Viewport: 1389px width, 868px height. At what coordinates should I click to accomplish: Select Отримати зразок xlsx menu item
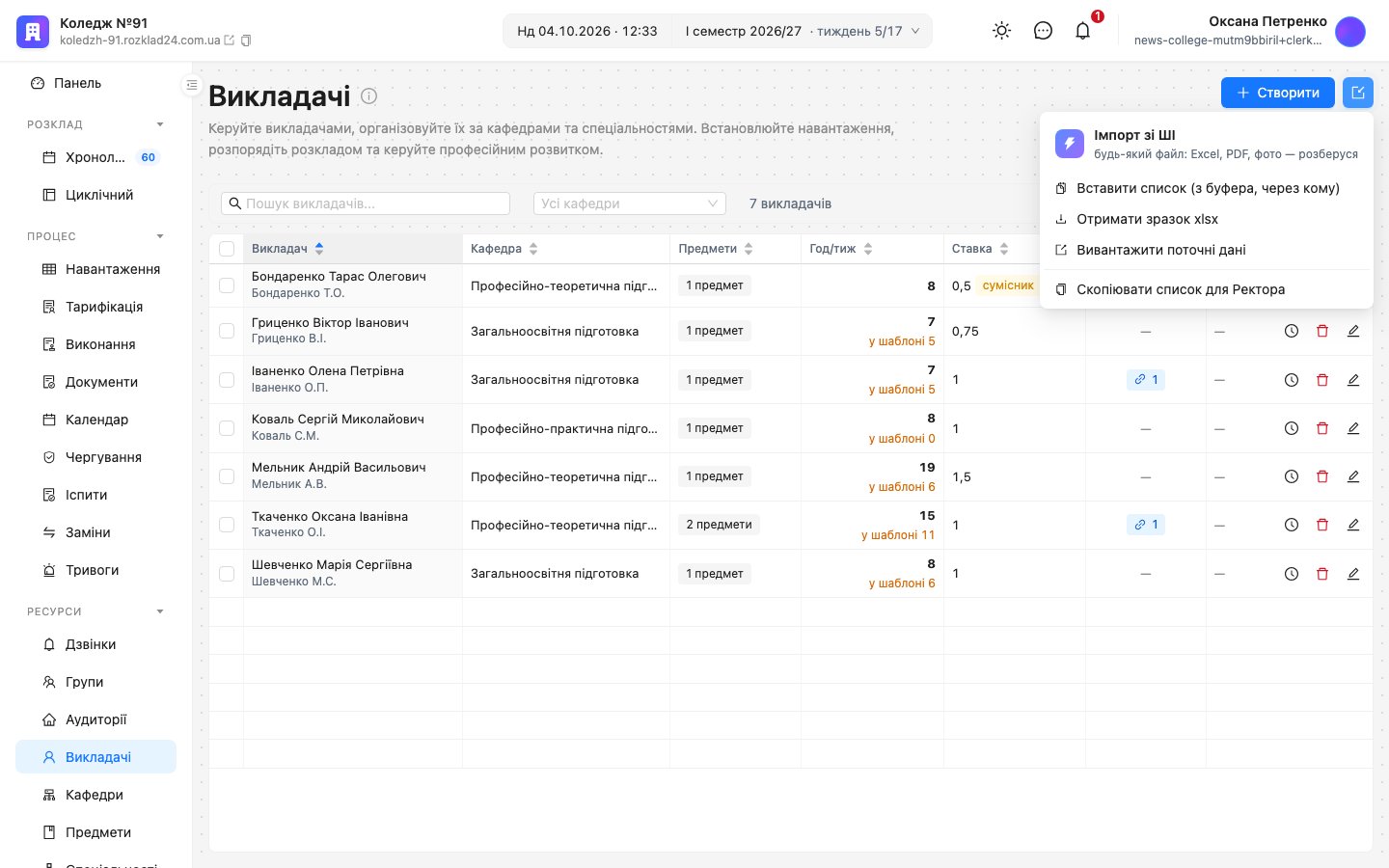coord(1207,219)
